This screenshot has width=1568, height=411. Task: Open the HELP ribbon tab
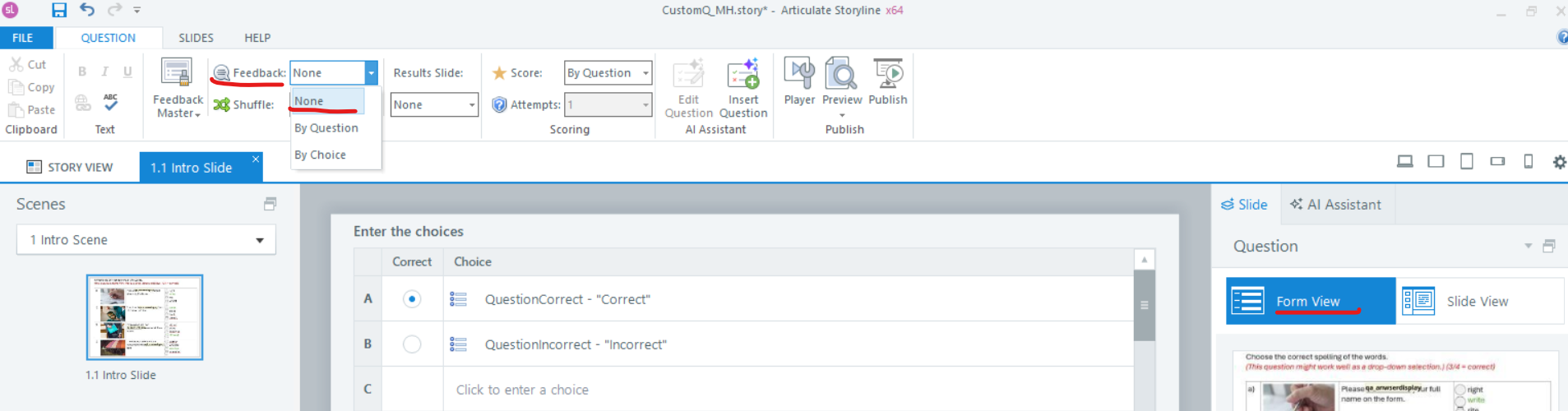257,38
